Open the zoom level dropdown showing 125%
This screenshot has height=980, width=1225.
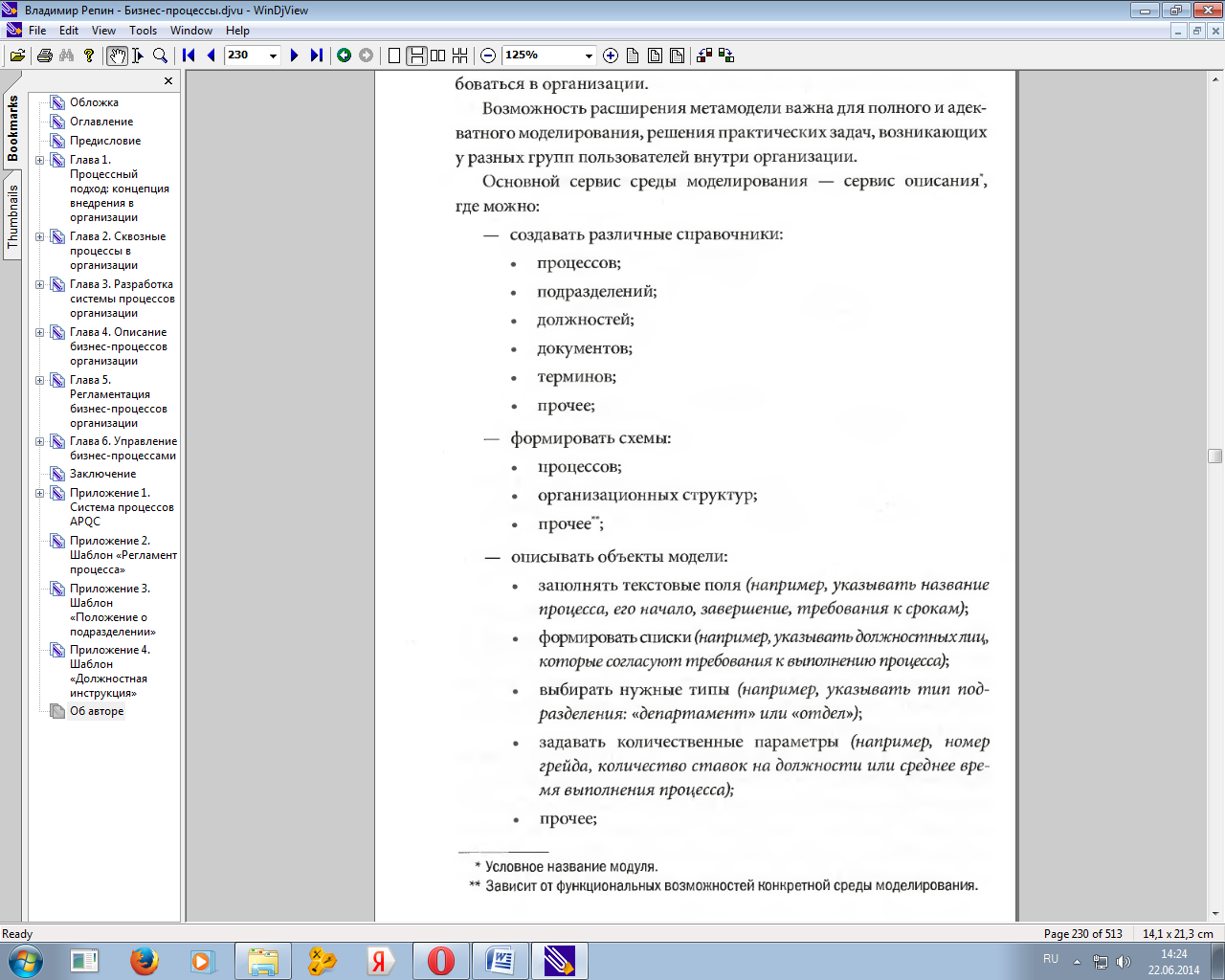coord(589,56)
